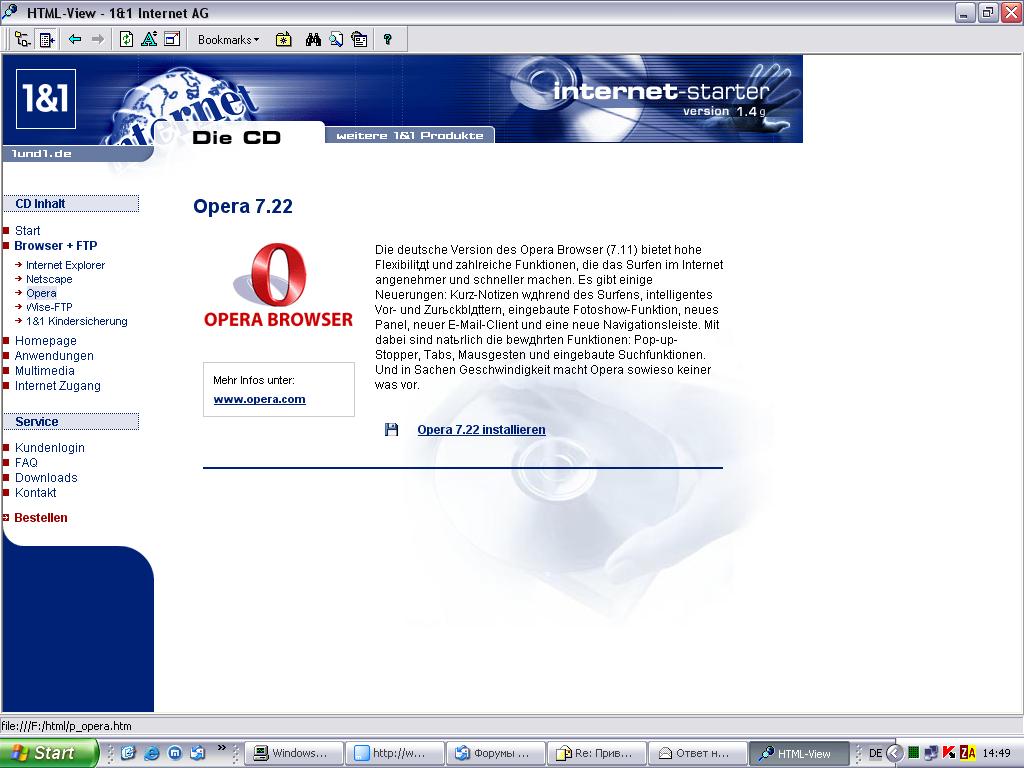Click the tree structure toolbar icon
Screen dimensions: 1024x768
(x=22, y=40)
